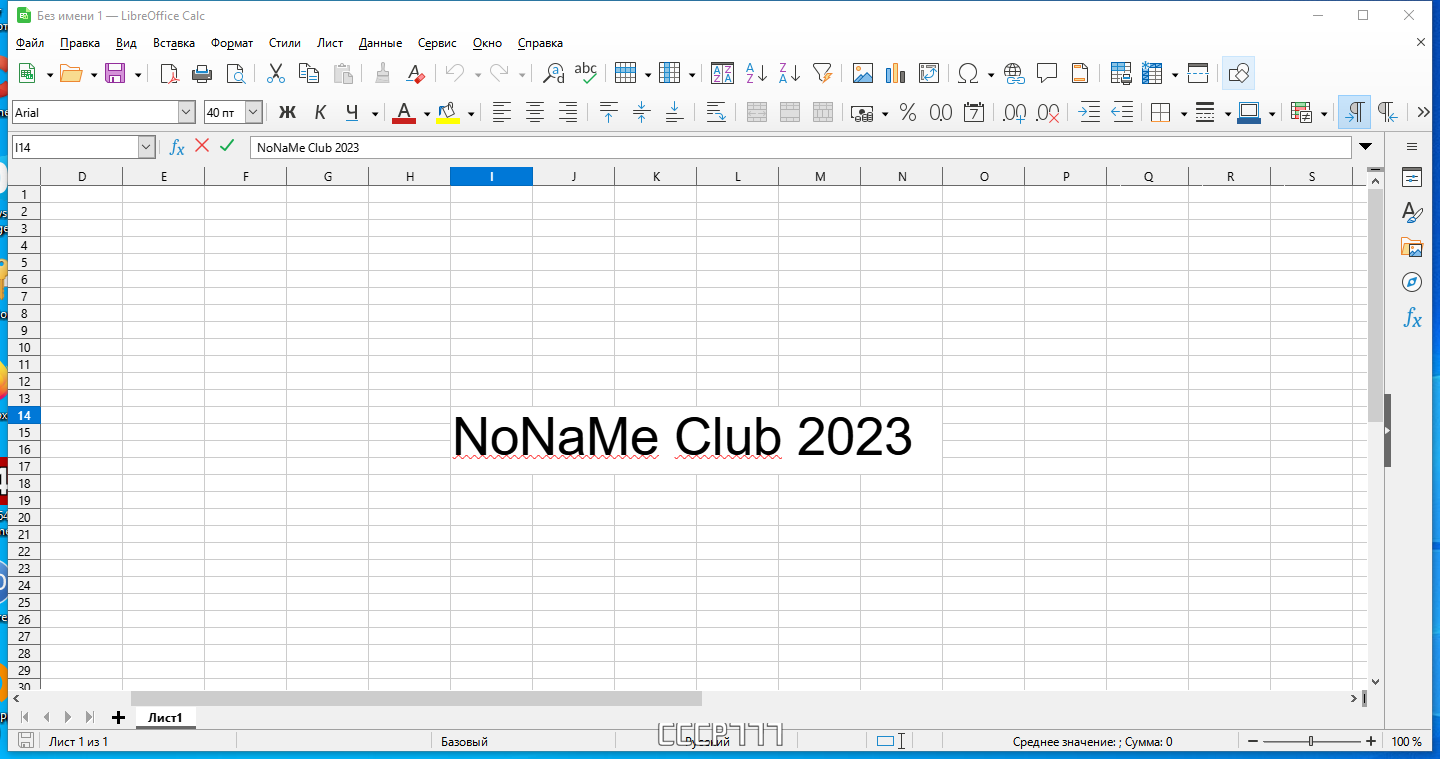Click the Save document icon
Screen dimensions: 1440x759
coord(115,73)
